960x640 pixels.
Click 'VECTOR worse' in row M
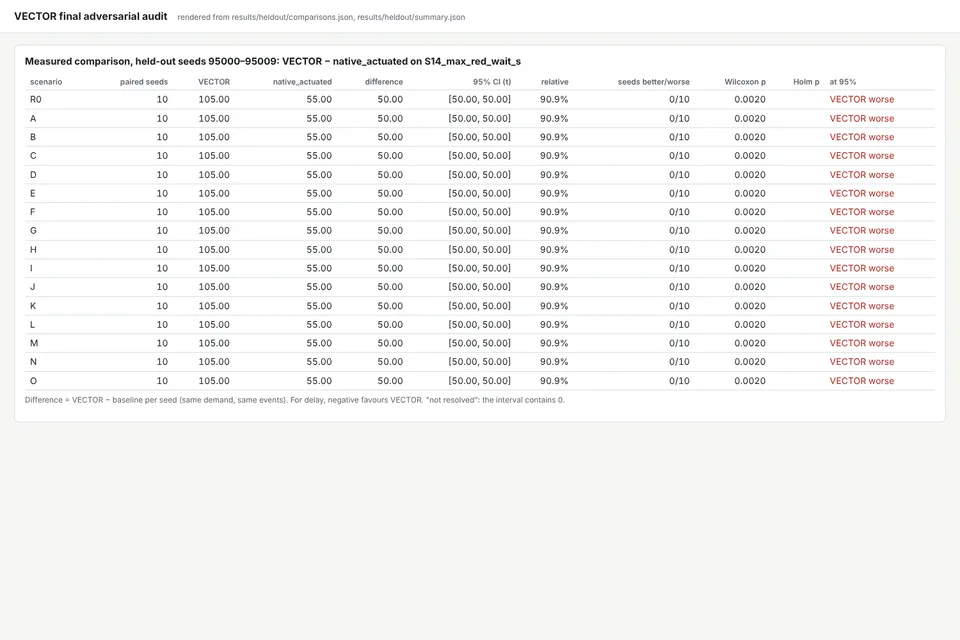(861, 343)
